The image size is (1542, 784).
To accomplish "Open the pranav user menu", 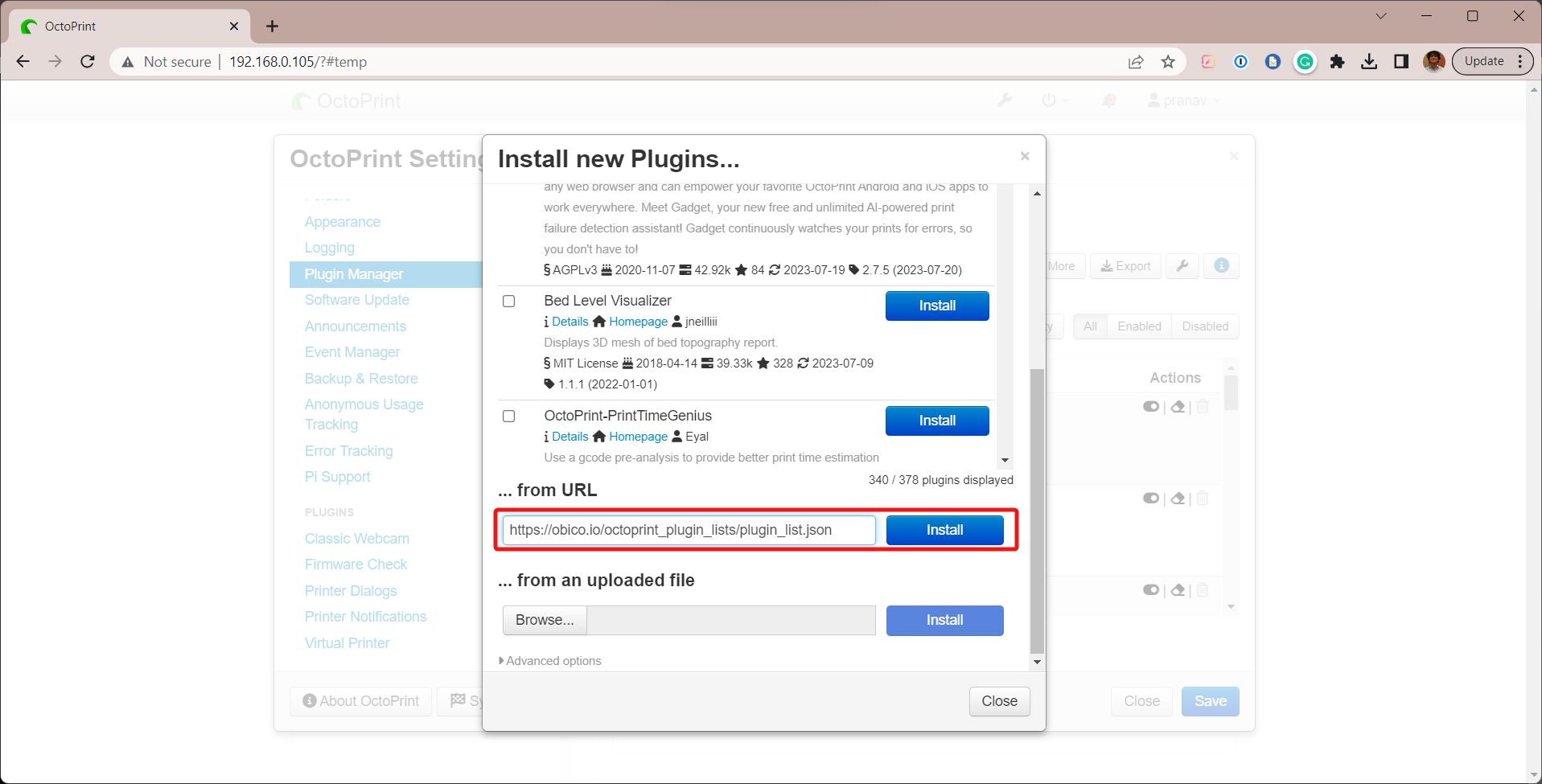I will [1184, 101].
